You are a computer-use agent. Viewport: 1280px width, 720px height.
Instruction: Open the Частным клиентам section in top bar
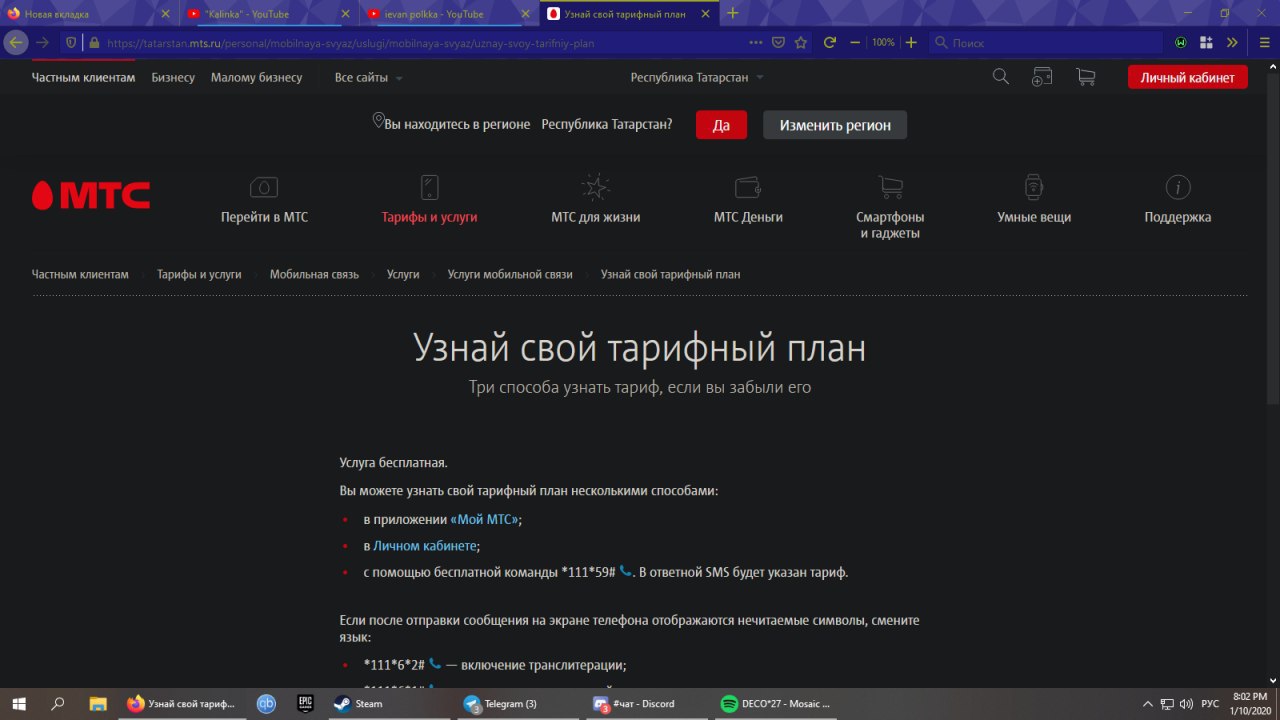tap(83, 78)
